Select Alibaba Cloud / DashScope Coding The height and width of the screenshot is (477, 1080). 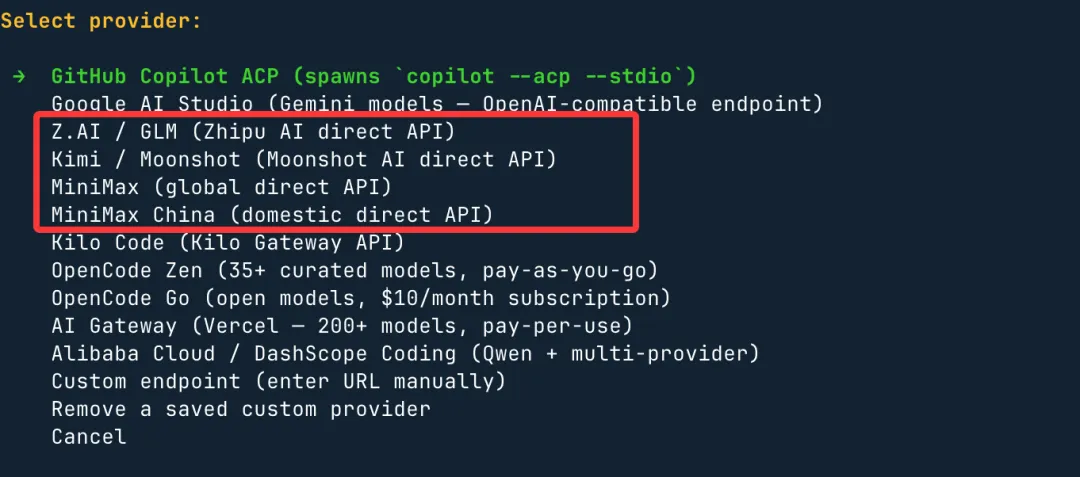point(405,354)
